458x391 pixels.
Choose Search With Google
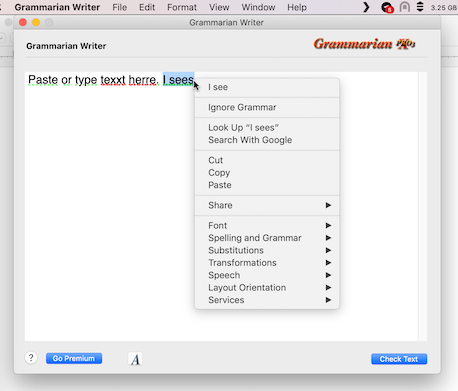(x=267, y=140)
